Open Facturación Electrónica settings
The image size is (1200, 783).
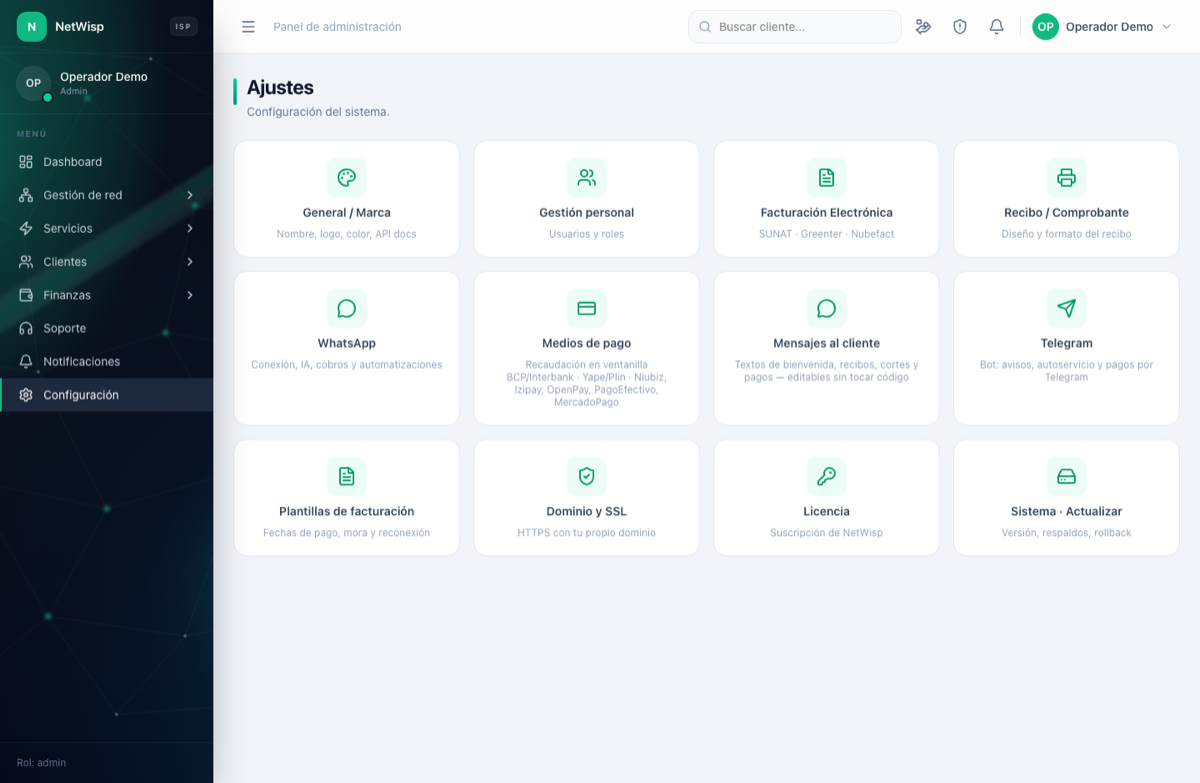coord(827,198)
